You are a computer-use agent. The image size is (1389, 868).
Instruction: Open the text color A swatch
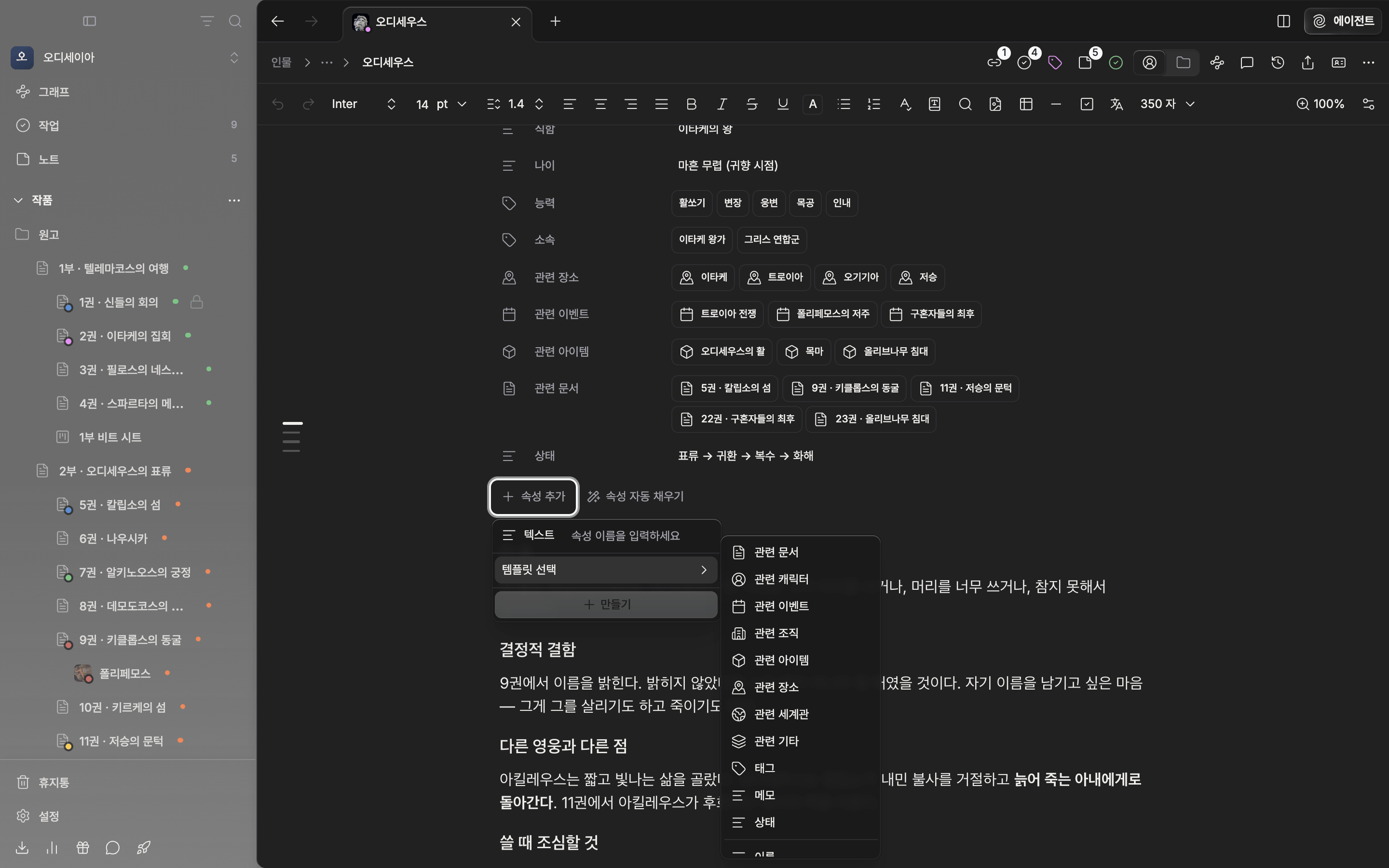point(812,104)
